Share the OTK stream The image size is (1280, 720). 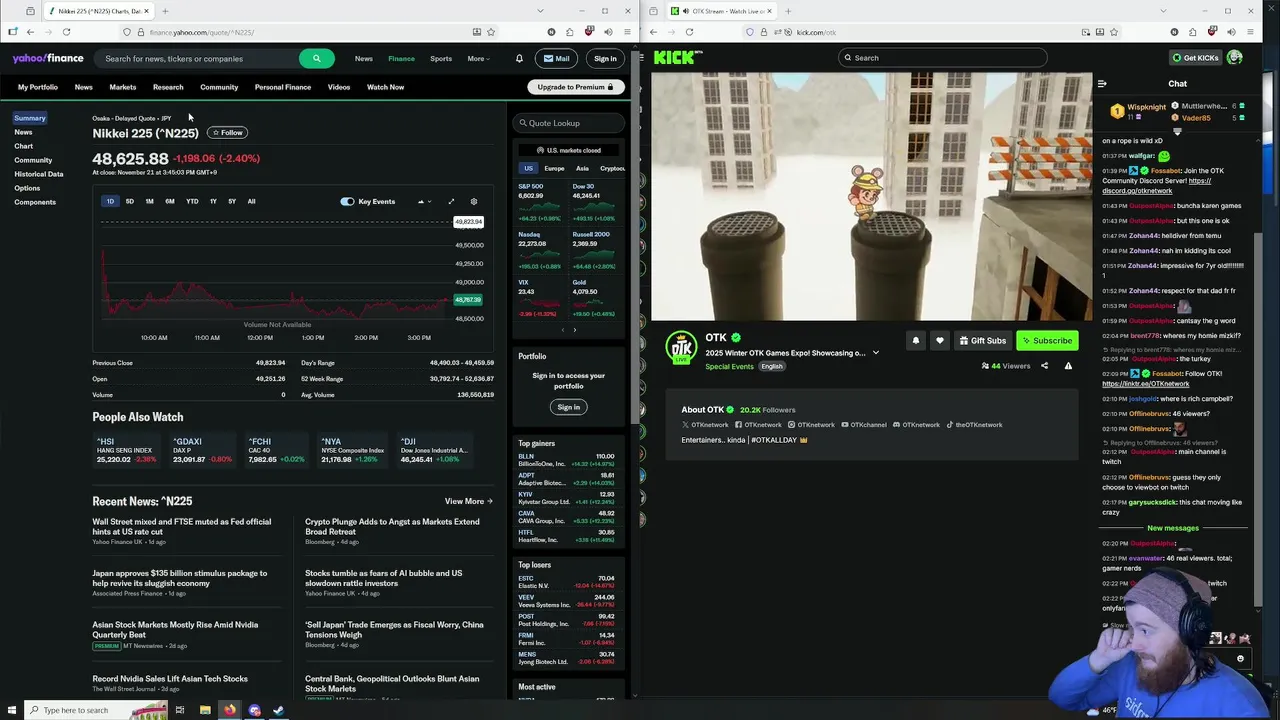[1044, 366]
